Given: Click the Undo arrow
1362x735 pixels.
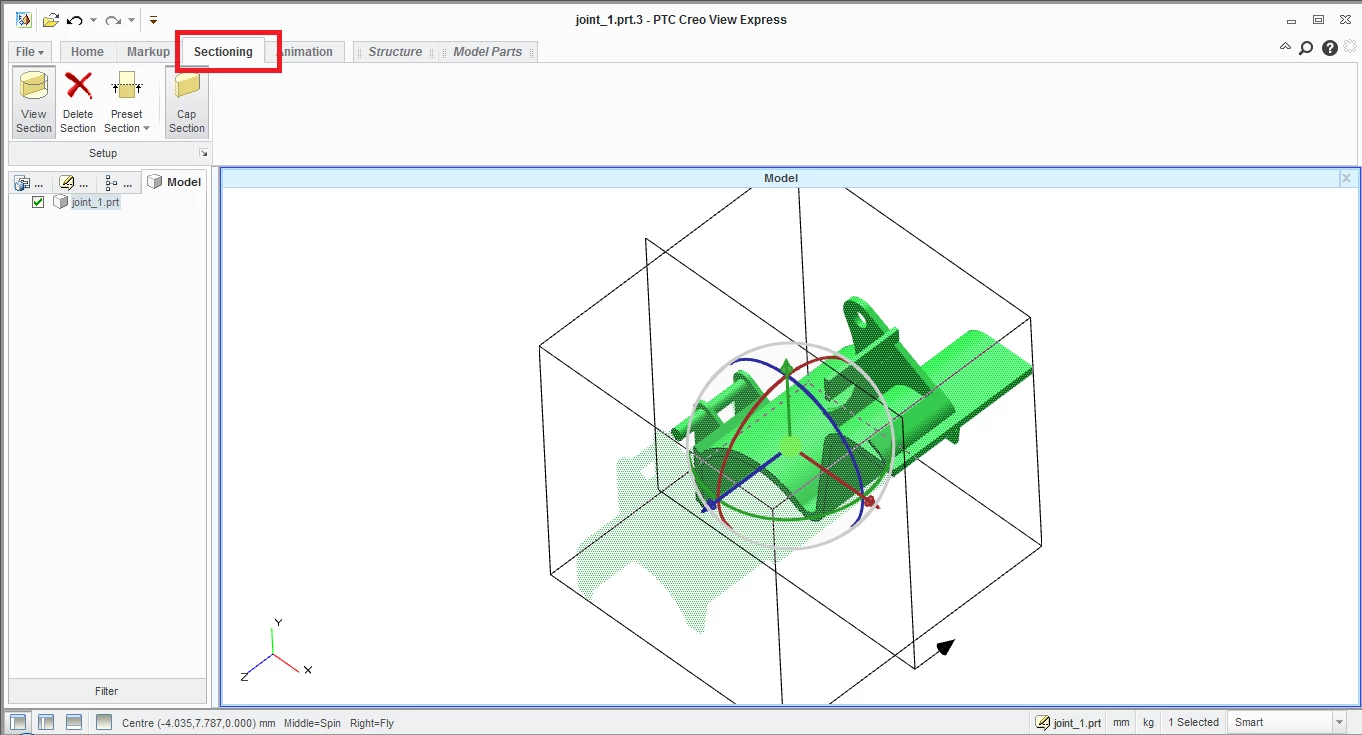Looking at the screenshot, I should pos(75,19).
